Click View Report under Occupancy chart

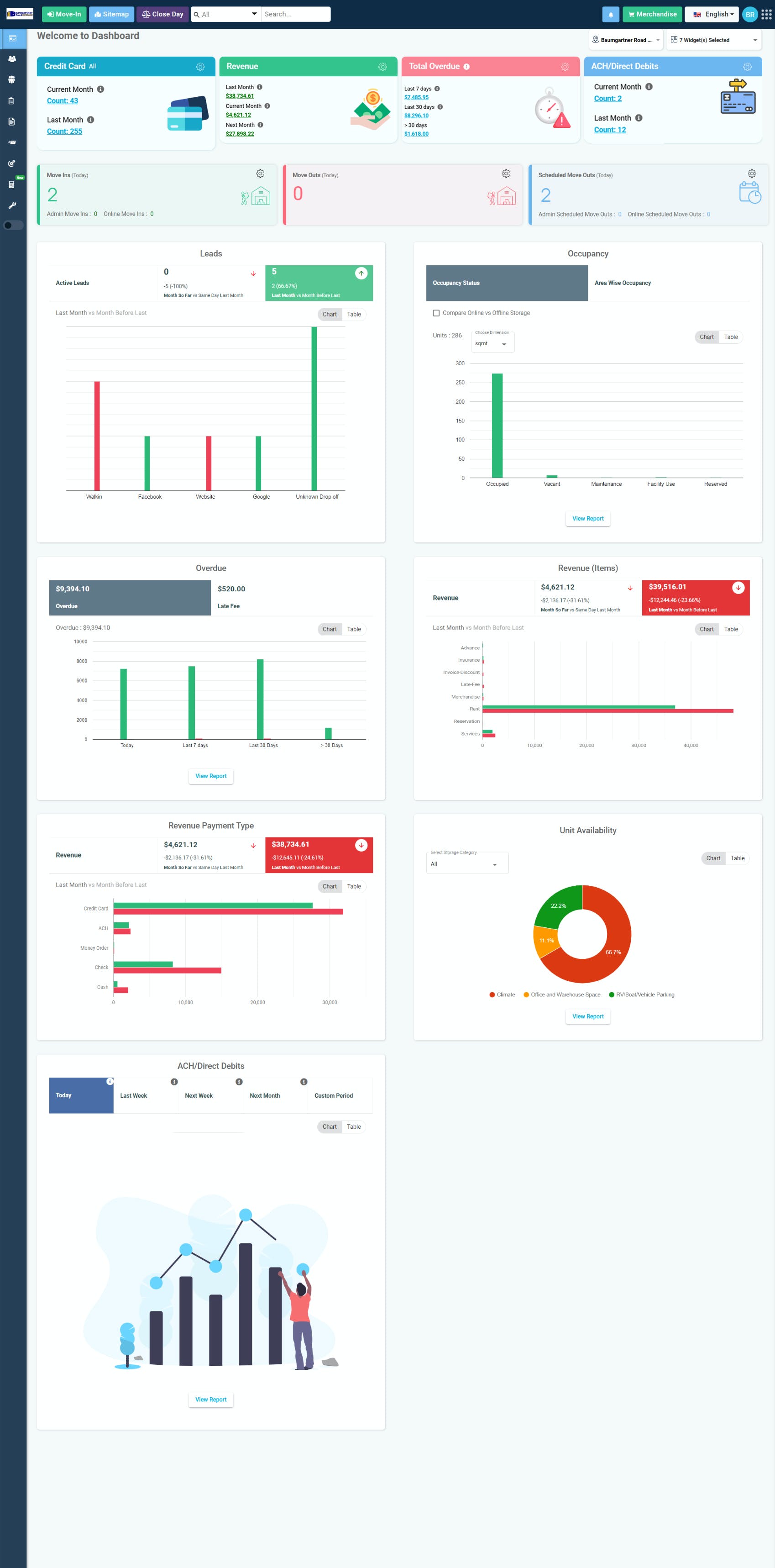[x=587, y=519]
